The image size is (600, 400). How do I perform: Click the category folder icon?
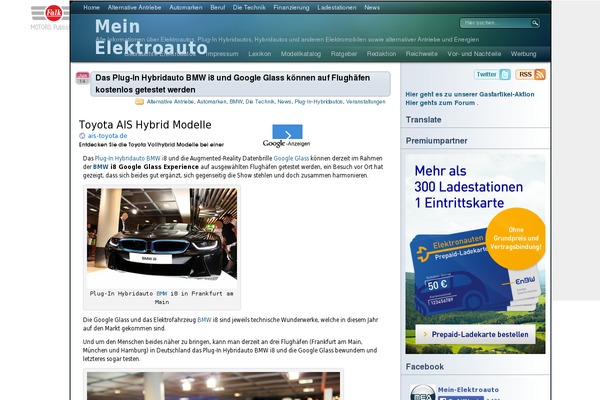click(139, 102)
